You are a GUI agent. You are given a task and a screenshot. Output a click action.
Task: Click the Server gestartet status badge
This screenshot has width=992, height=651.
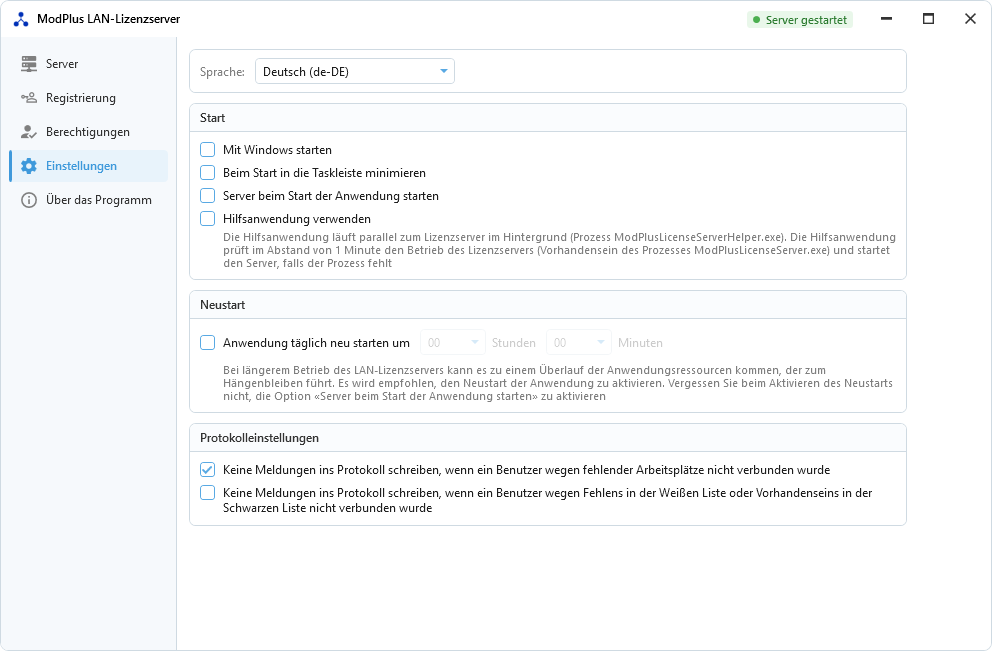[x=800, y=20]
